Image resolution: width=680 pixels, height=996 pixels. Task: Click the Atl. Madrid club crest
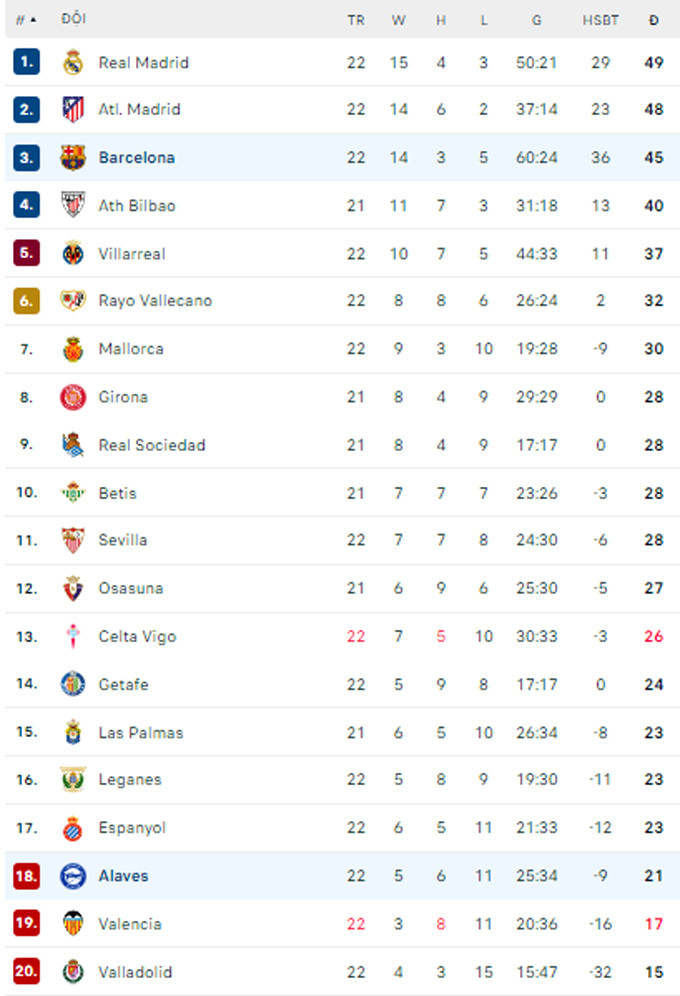pos(73,109)
